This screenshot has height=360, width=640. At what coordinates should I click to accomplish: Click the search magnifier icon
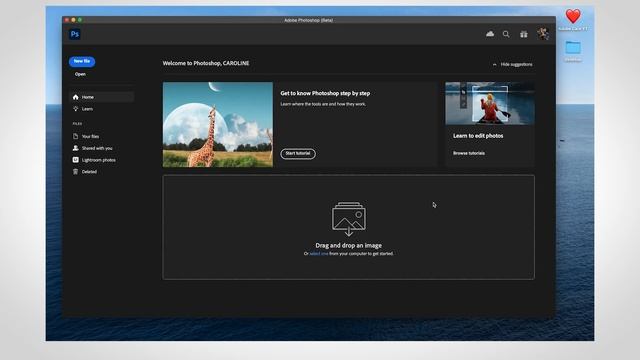point(506,34)
